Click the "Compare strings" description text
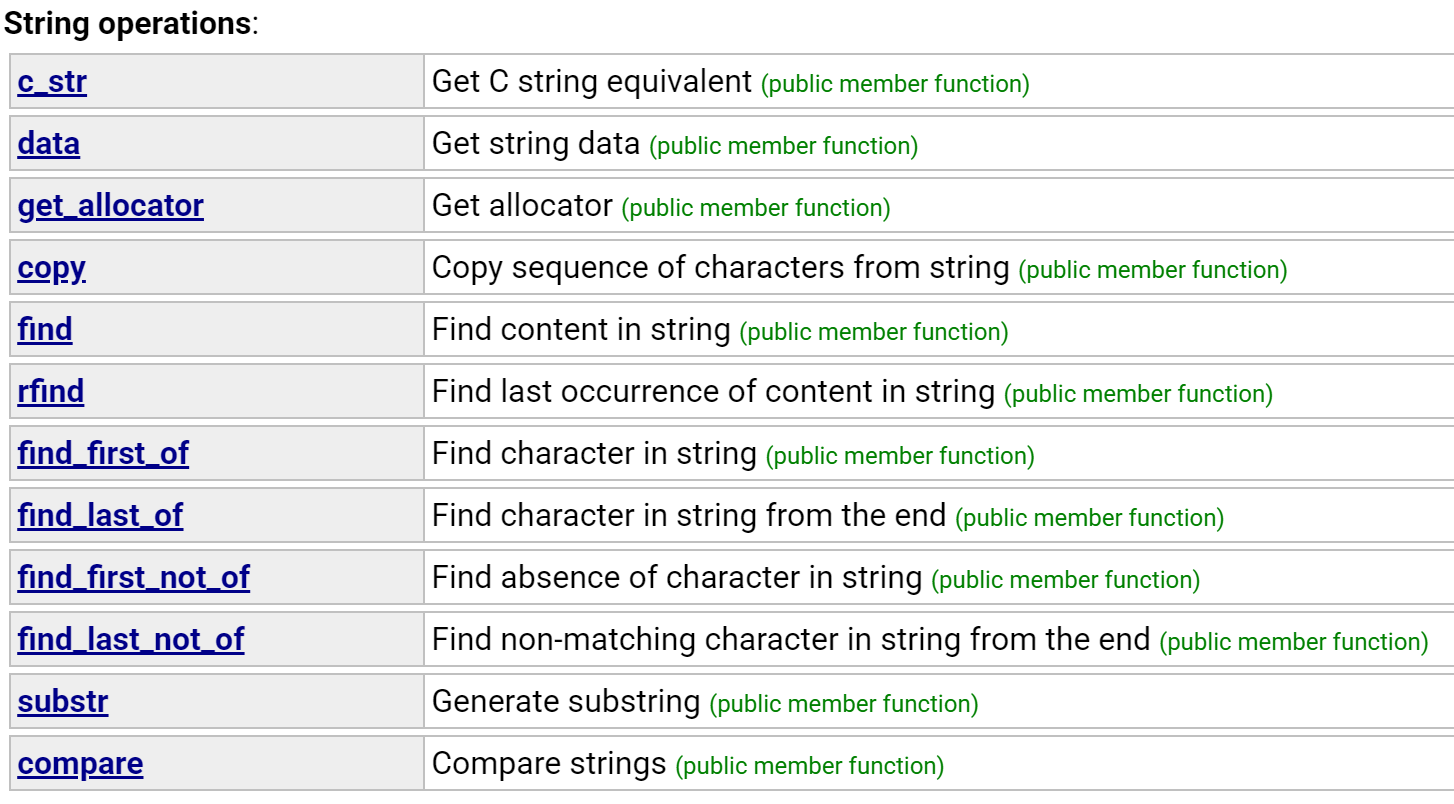Screen dimensions: 1454x804 pyautogui.click(x=549, y=764)
